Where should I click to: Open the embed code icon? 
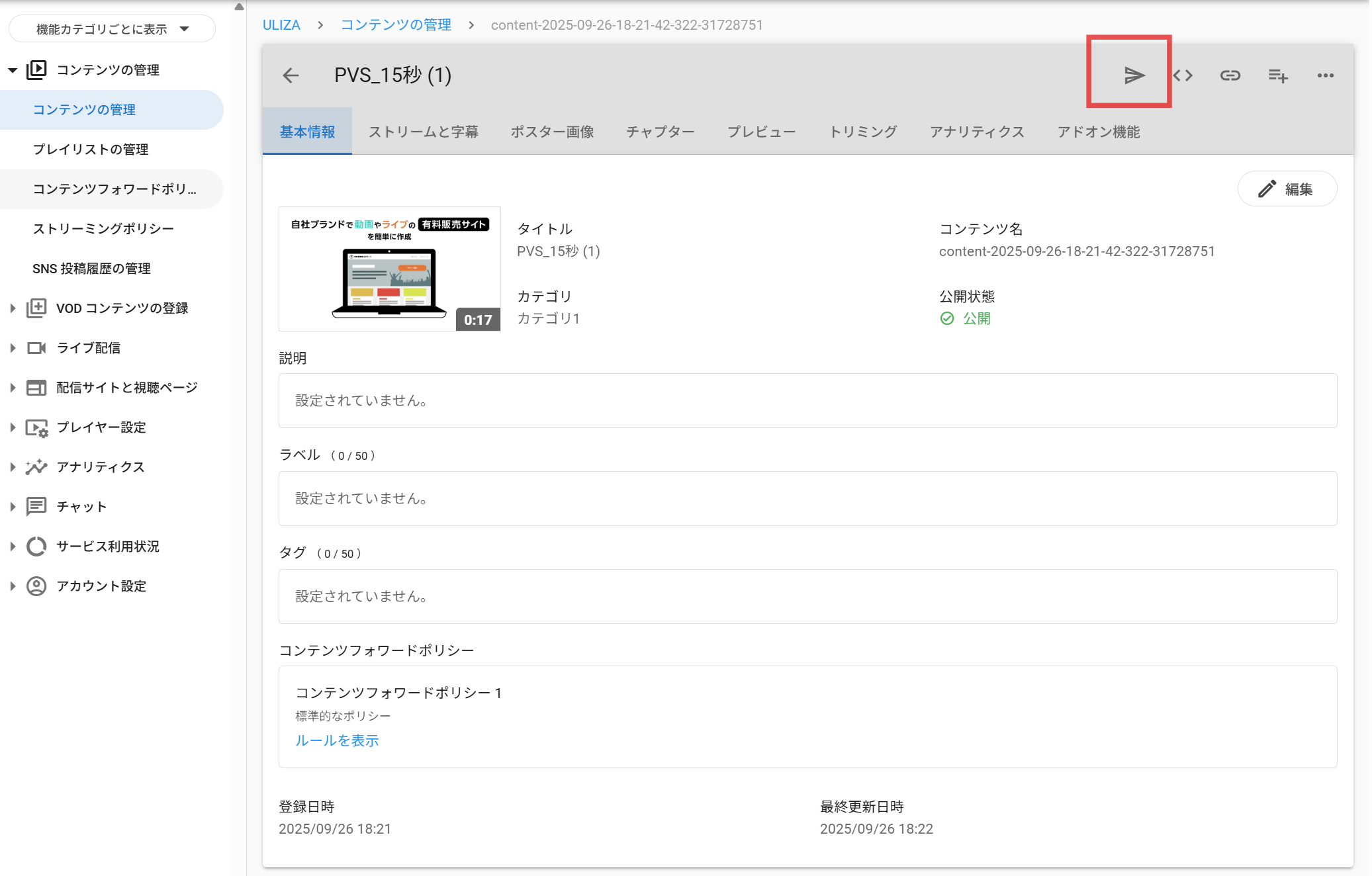point(1183,75)
